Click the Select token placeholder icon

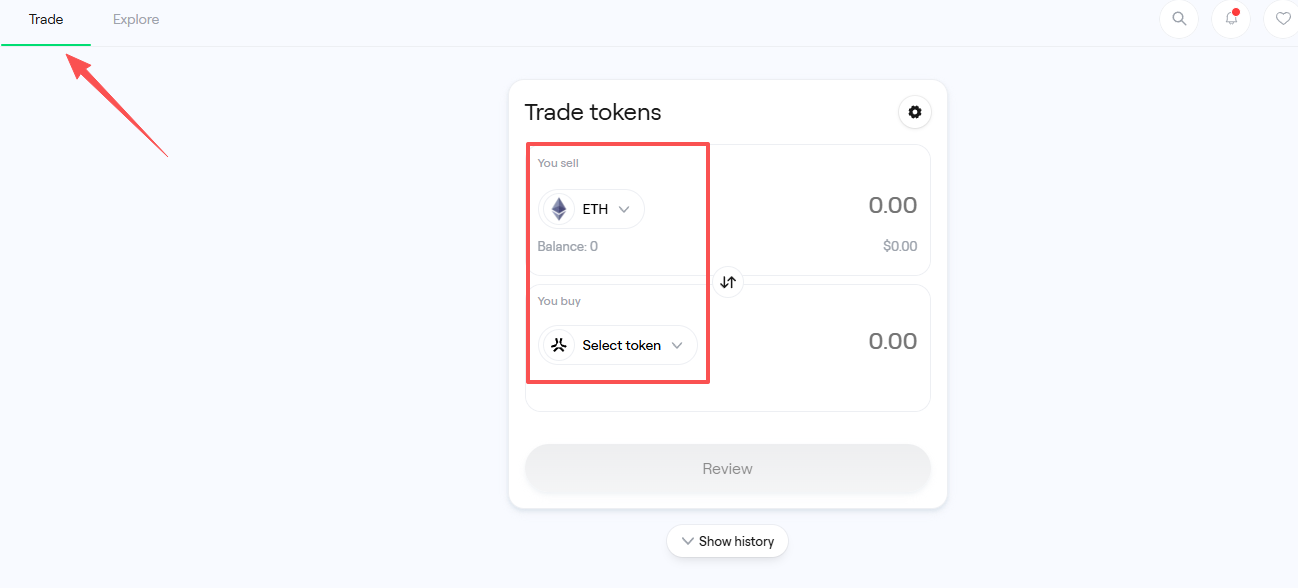pyautogui.click(x=559, y=345)
